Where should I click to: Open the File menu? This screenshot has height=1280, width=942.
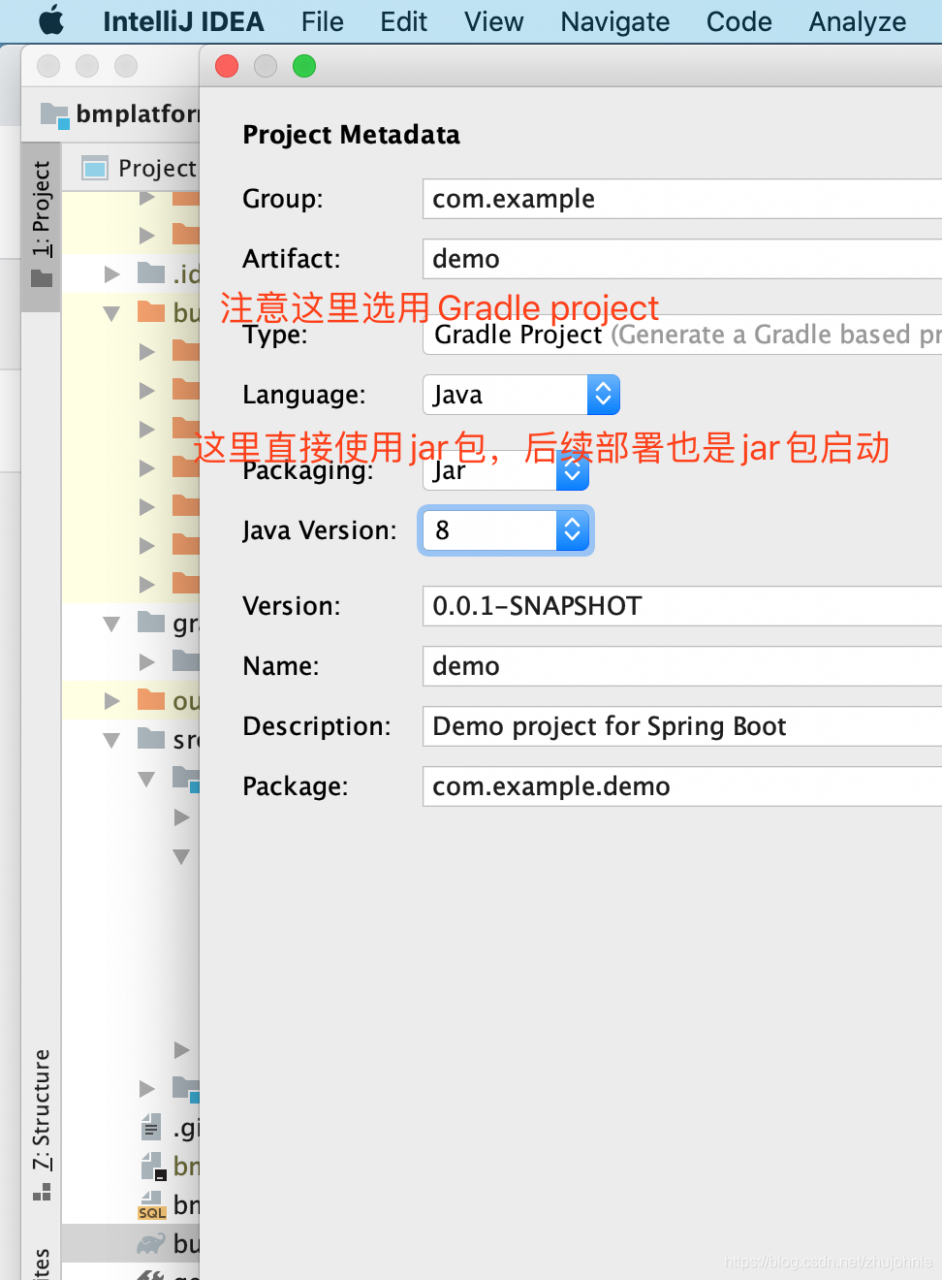(x=323, y=21)
